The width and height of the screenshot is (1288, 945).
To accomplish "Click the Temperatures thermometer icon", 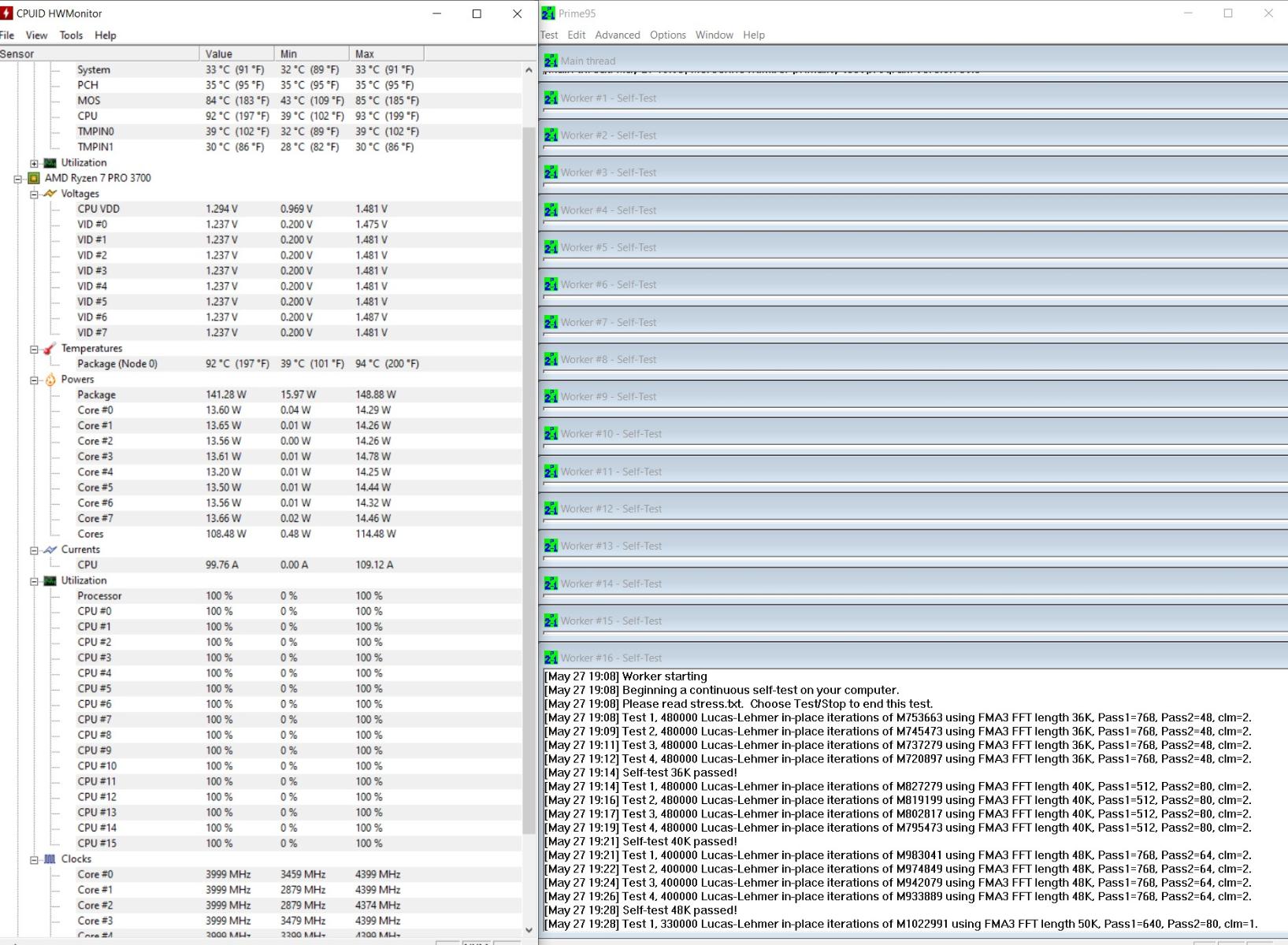I will tap(50, 348).
